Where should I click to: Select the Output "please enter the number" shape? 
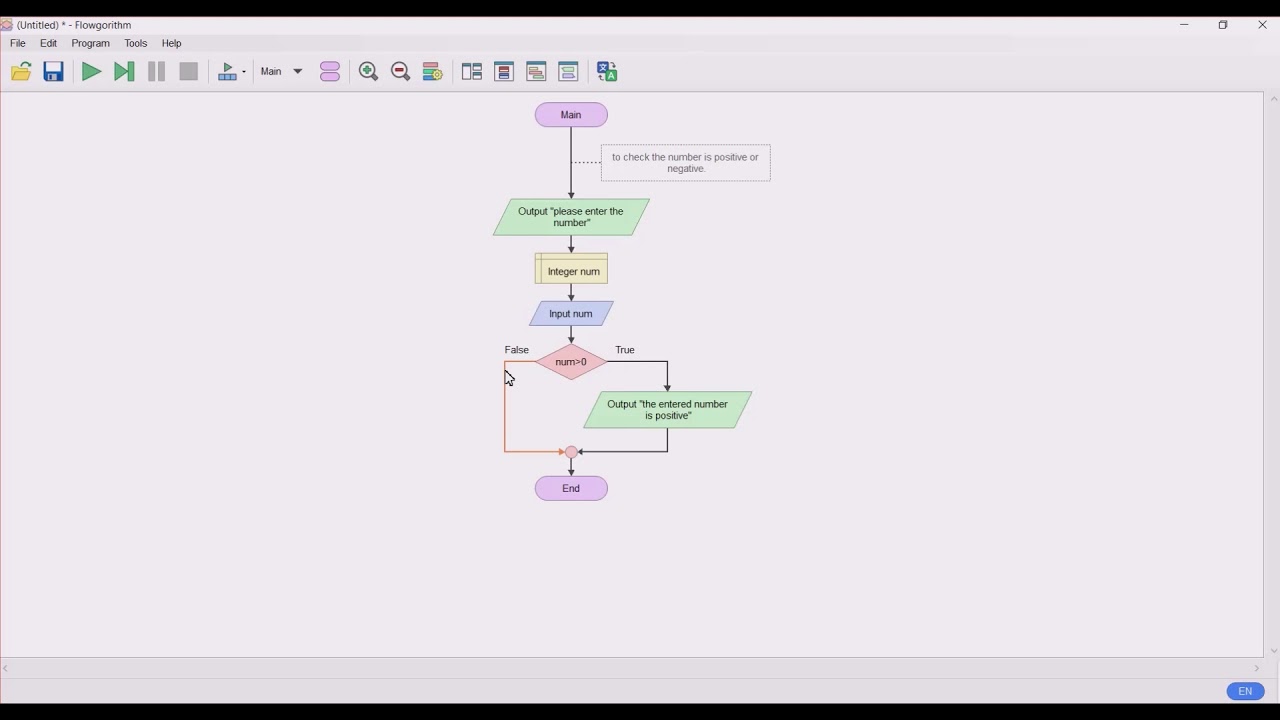click(x=571, y=217)
